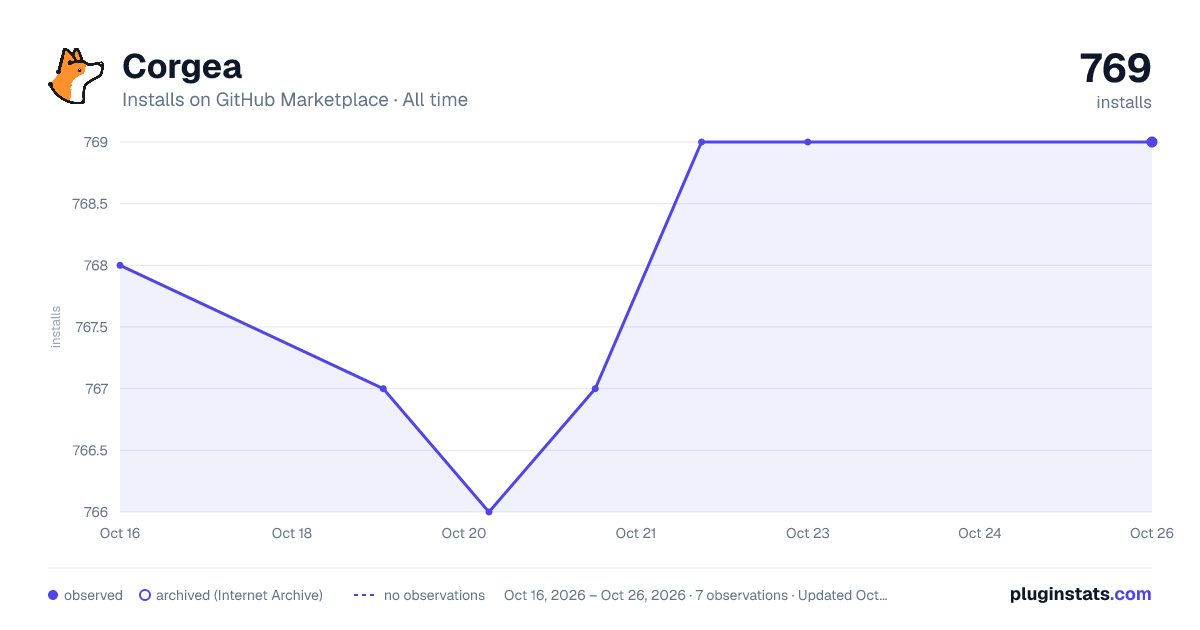Image resolution: width=1200 pixels, height=630 pixels.
Task: Click the 'observed' legend label
Action: click(x=93, y=595)
